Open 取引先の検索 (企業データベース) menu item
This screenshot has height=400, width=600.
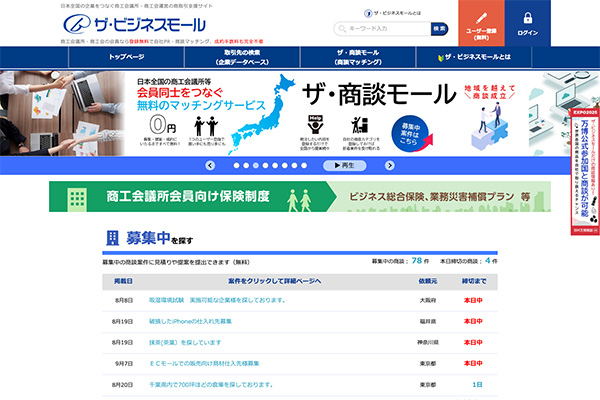pos(242,57)
